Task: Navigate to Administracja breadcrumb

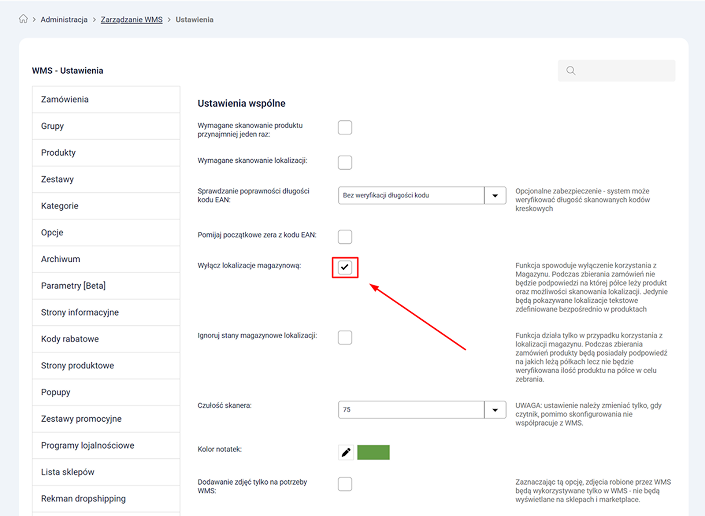Action: point(63,19)
